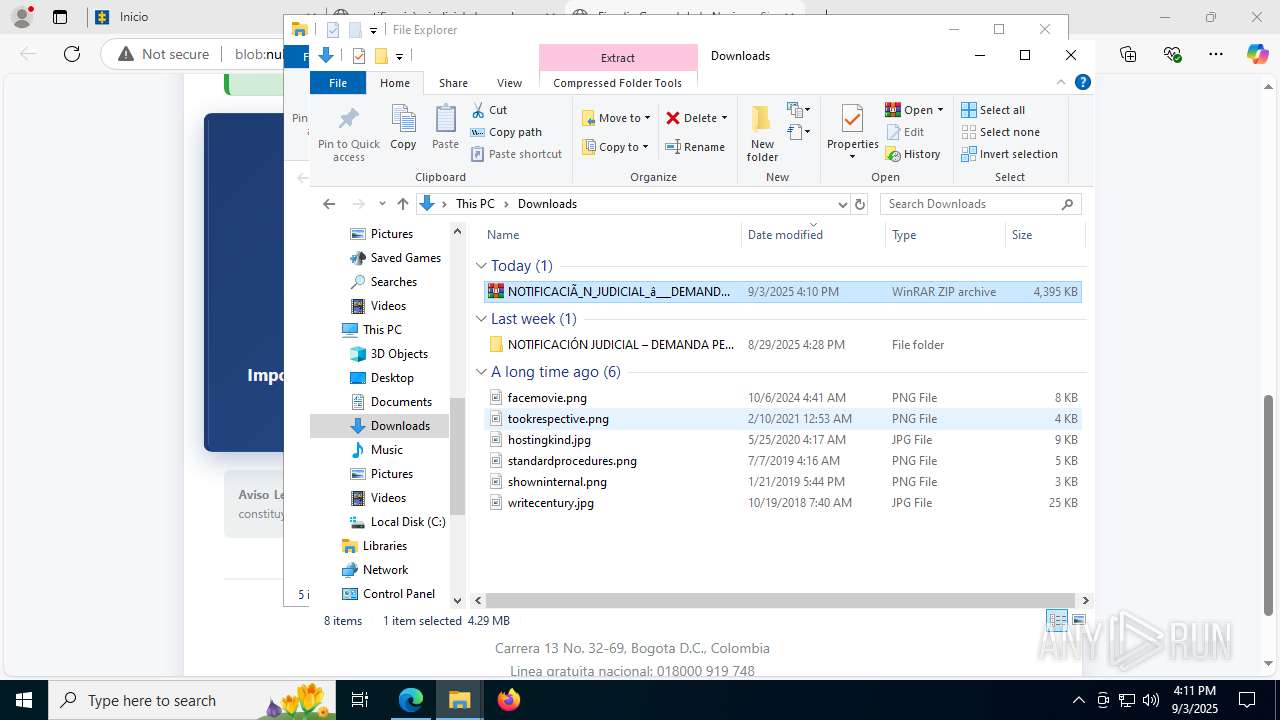Open Microsoft Edge from taskbar

click(x=411, y=700)
